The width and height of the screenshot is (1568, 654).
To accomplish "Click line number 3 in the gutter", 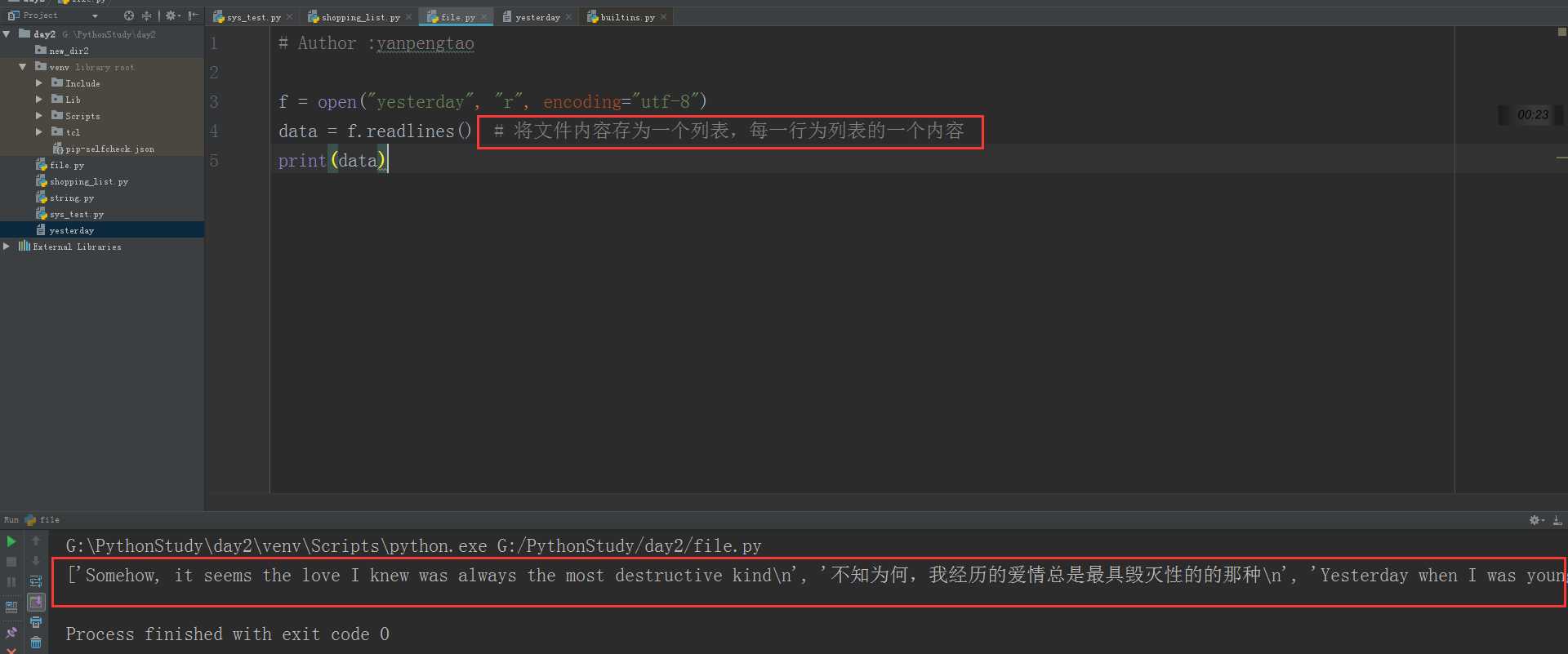I will point(214,102).
